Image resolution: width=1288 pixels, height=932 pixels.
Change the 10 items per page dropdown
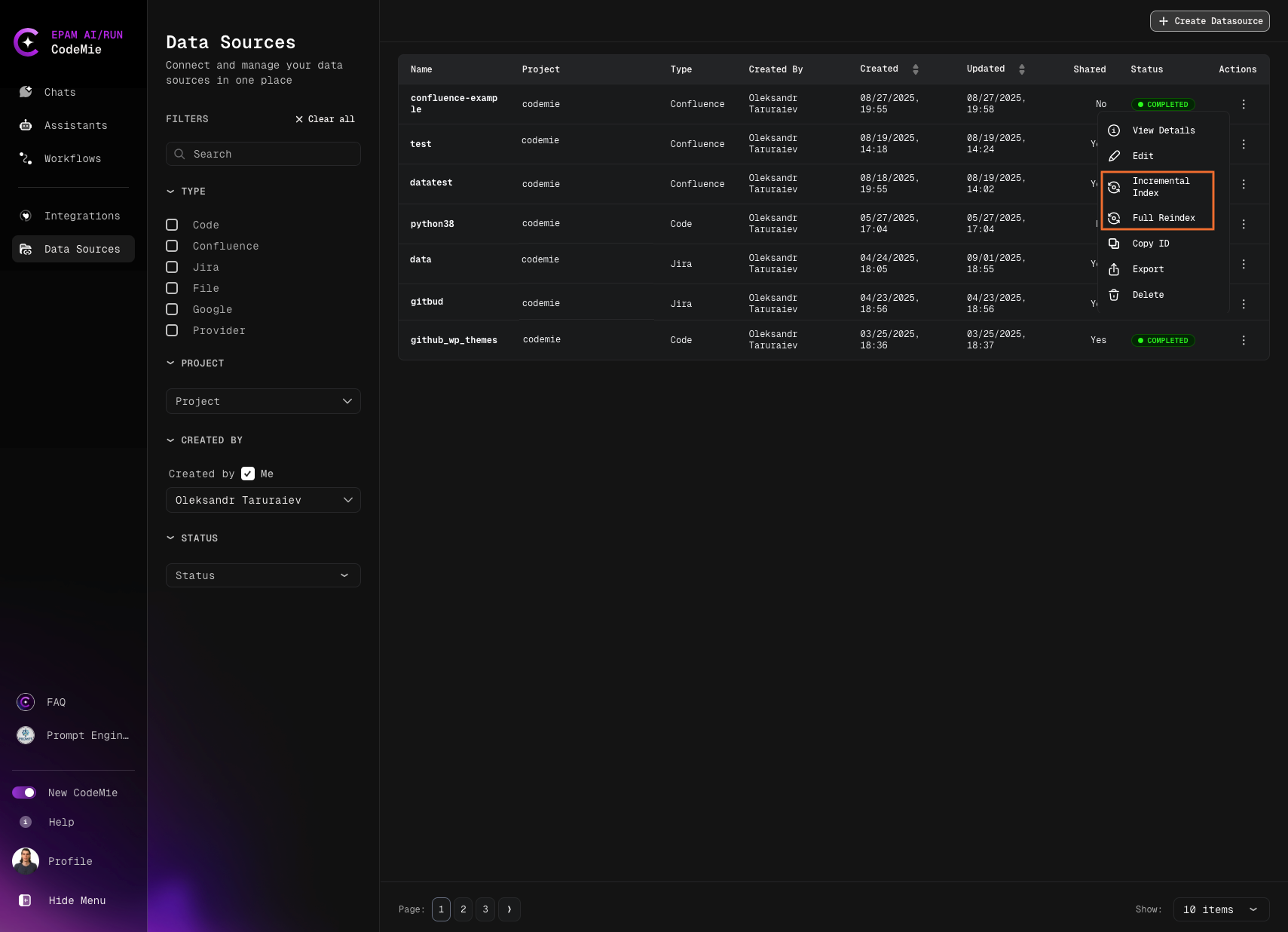(x=1220, y=909)
